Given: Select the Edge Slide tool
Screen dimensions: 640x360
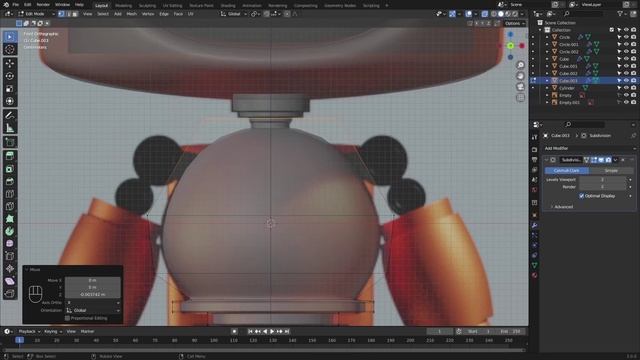Looking at the screenshot, I should (10, 256).
